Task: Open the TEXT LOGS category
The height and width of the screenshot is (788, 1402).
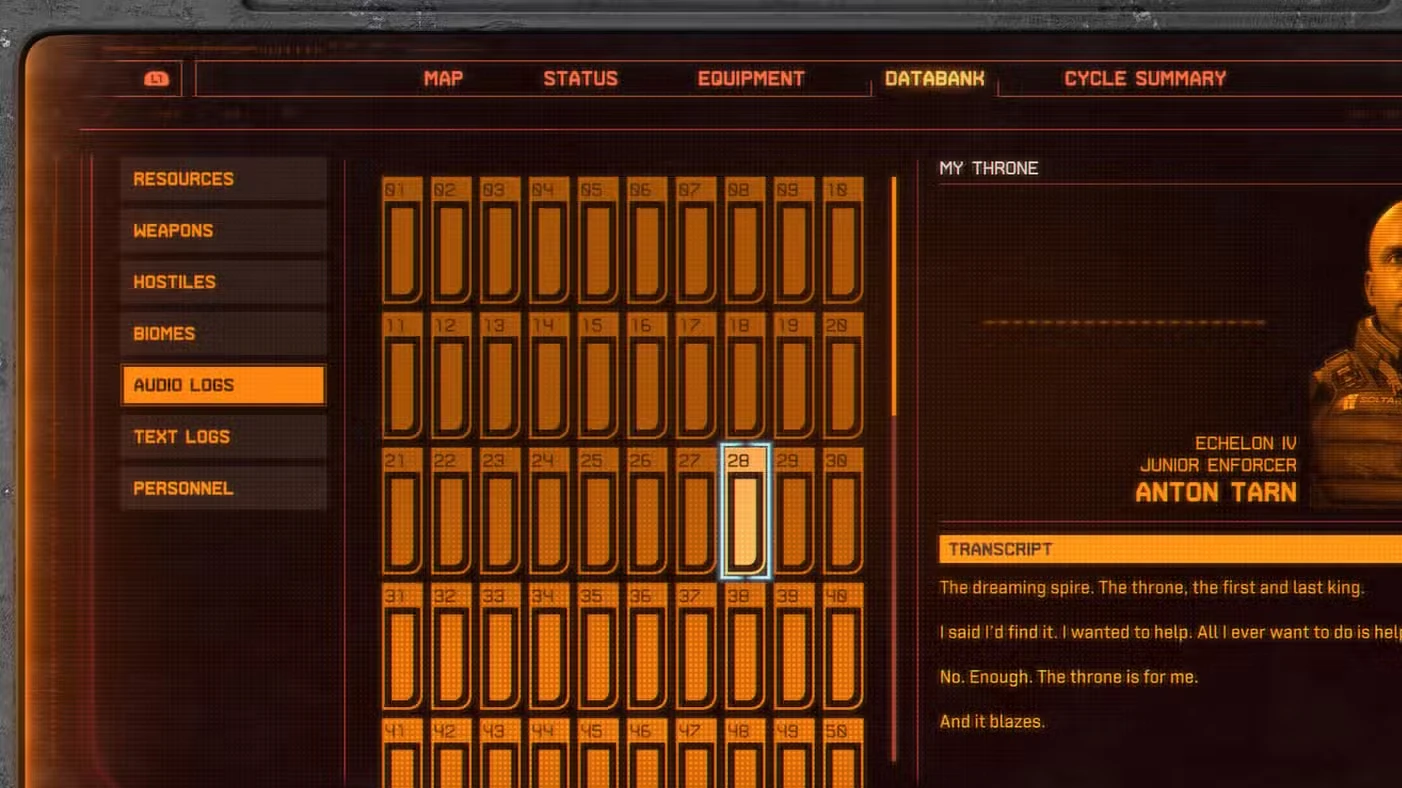Action: (224, 436)
